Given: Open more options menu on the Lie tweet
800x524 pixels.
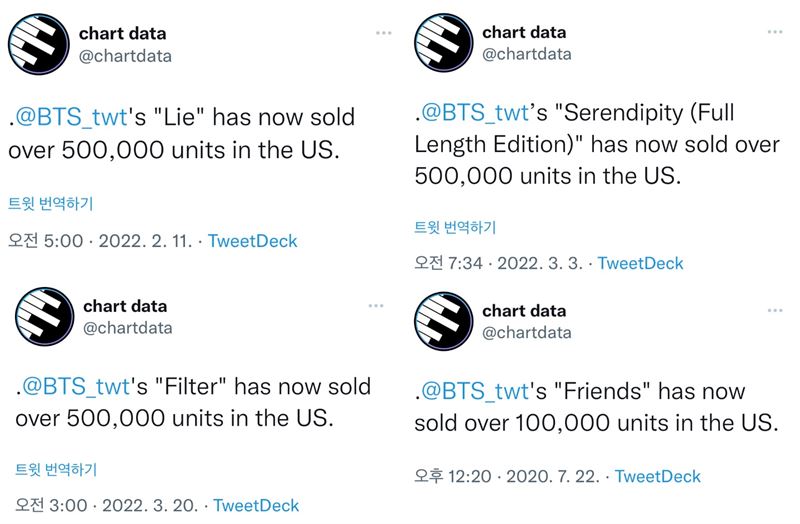Looking at the screenshot, I should pyautogui.click(x=384, y=33).
